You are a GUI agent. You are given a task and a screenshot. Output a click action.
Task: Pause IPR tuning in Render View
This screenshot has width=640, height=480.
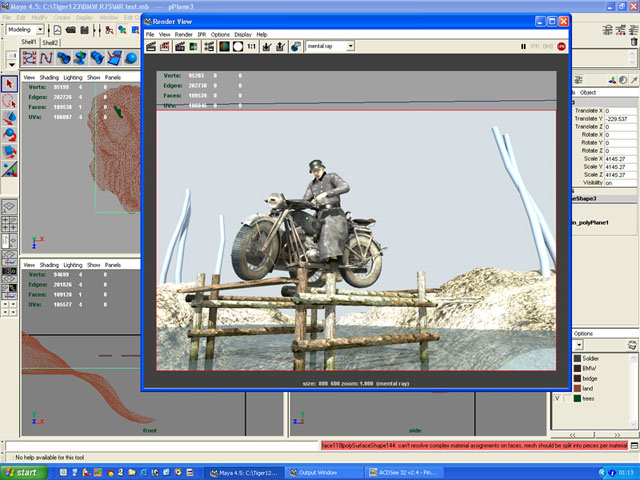[523, 47]
